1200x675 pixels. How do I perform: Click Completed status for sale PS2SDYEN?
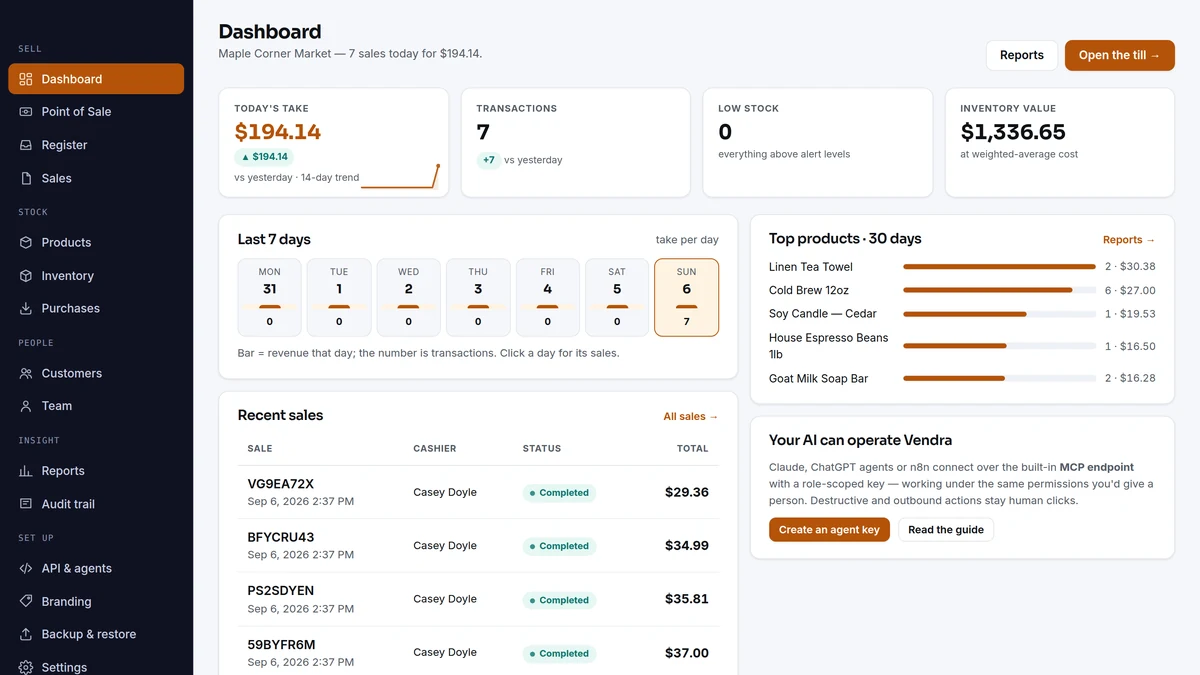pos(560,600)
